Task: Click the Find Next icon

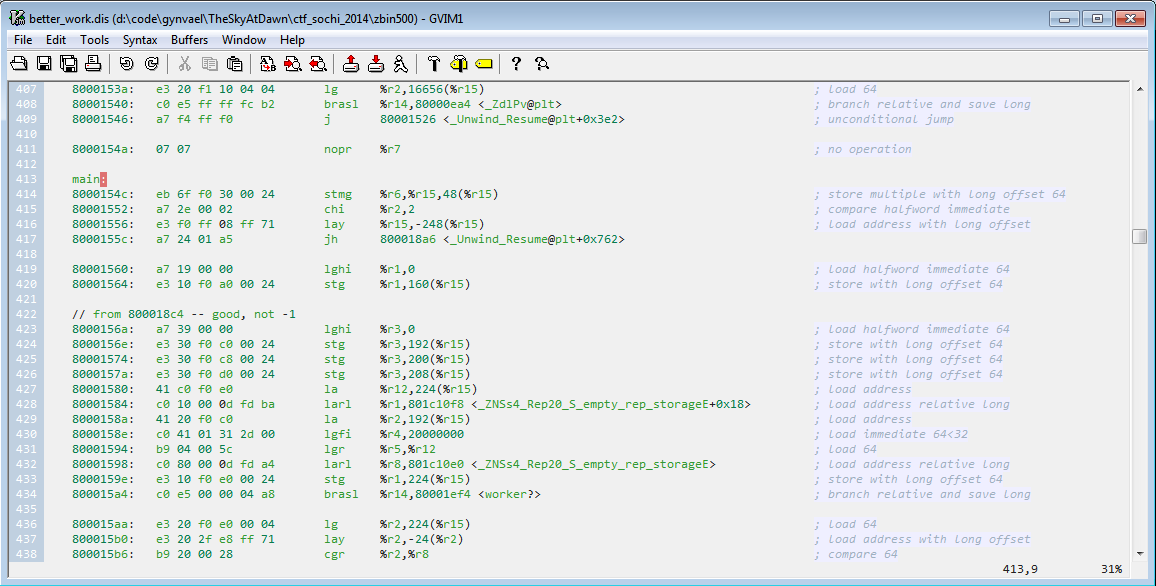Action: tap(293, 64)
